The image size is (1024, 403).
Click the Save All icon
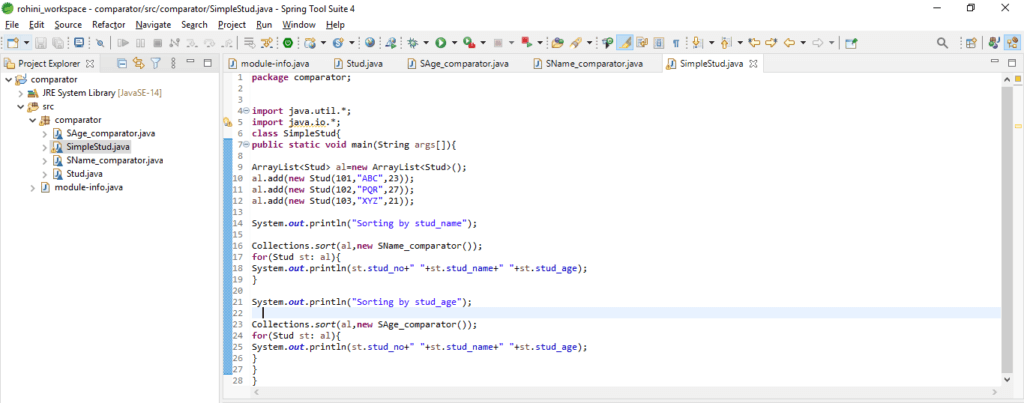coord(57,43)
